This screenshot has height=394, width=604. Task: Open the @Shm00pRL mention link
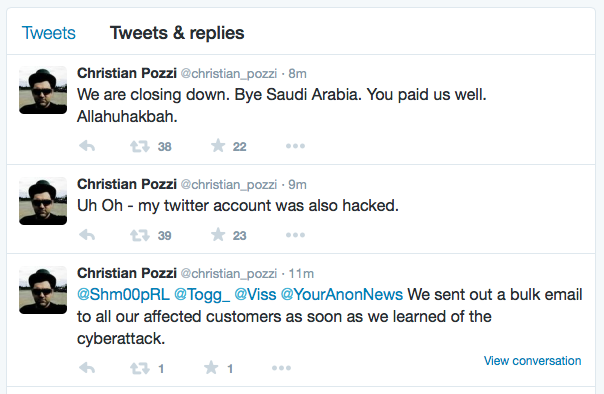point(123,295)
